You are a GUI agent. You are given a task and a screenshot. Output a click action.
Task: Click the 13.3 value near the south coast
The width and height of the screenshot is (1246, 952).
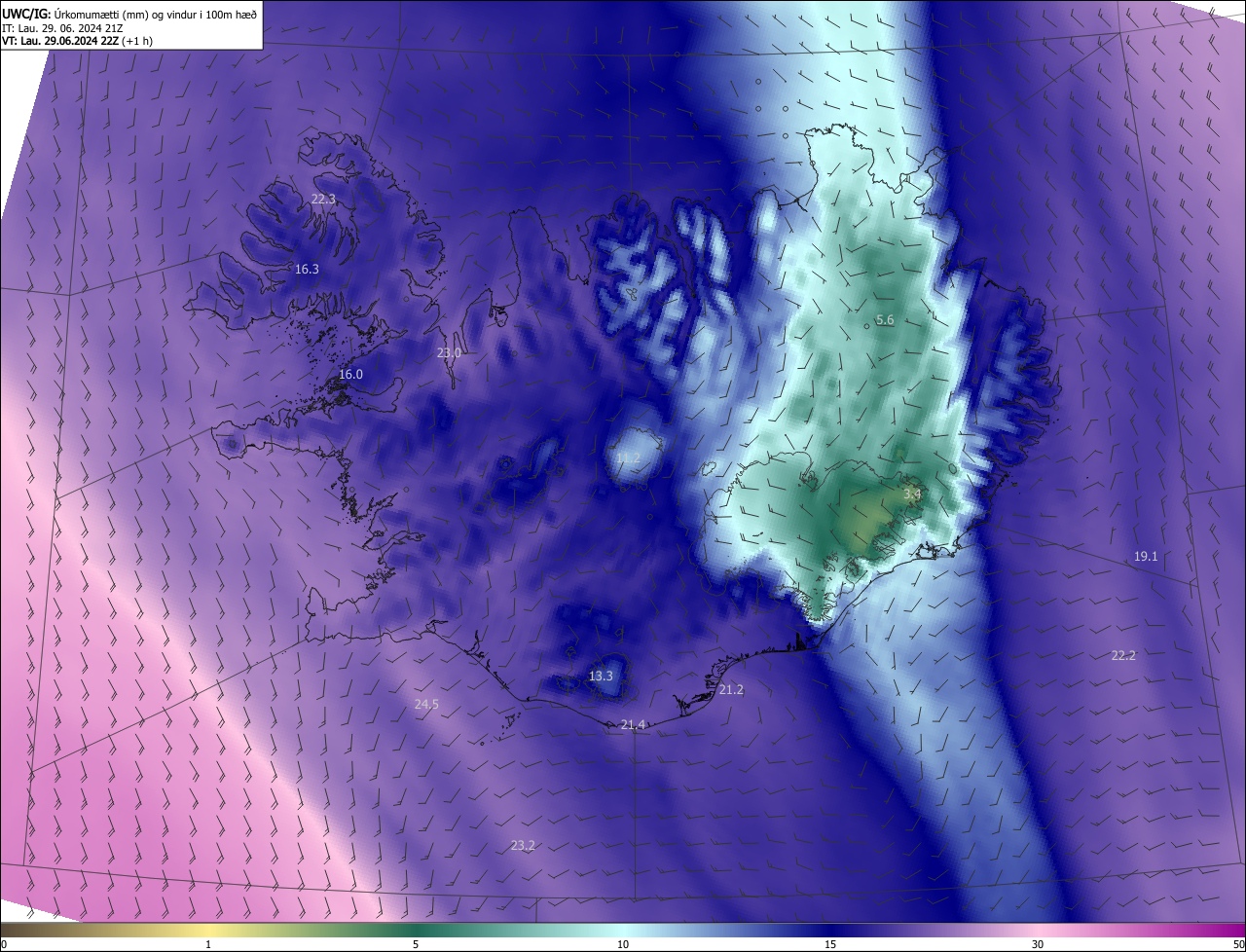[602, 676]
